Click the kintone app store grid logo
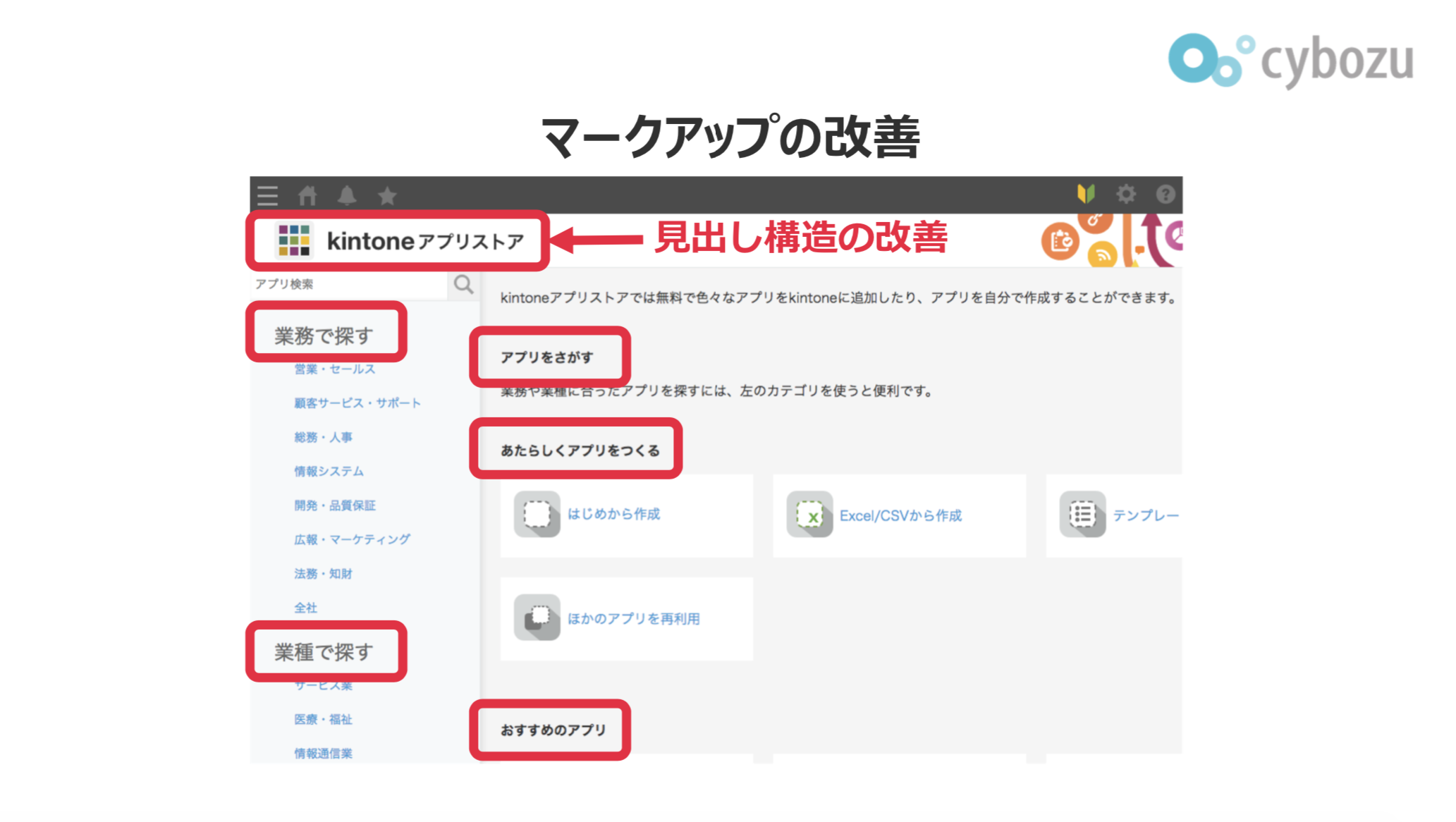Viewport: 1456px width, 822px height. pos(294,240)
